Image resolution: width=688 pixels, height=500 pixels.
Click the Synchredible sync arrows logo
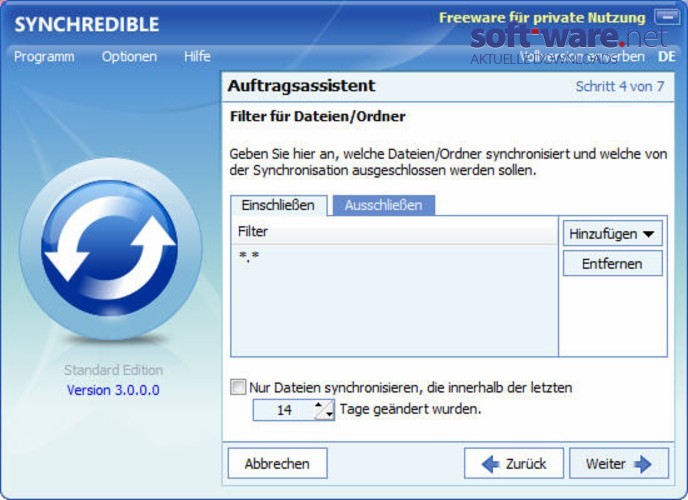click(x=110, y=248)
